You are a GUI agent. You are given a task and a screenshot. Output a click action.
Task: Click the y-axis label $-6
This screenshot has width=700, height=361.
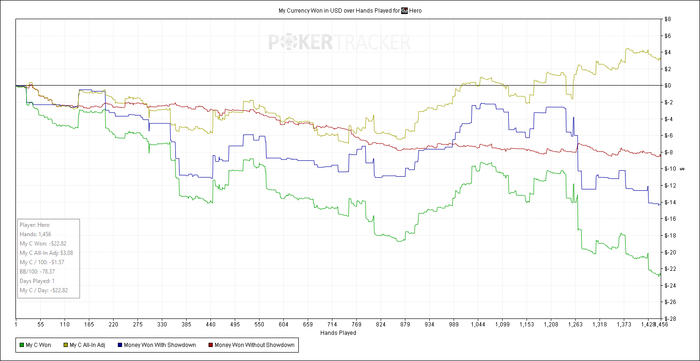(x=669, y=135)
